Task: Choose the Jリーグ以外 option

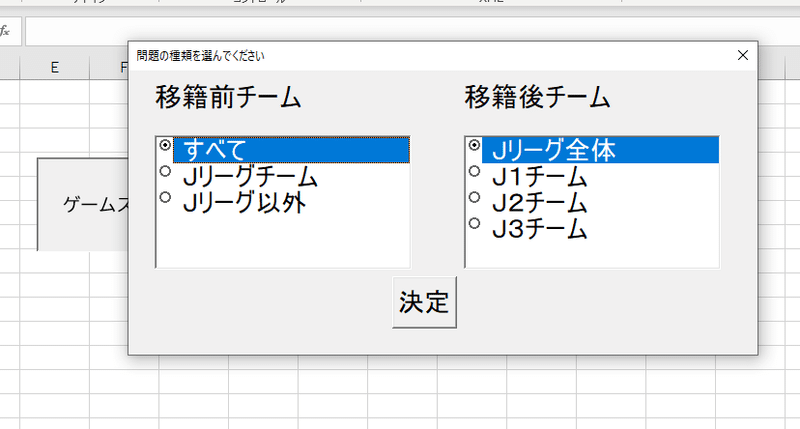Action: [283, 203]
